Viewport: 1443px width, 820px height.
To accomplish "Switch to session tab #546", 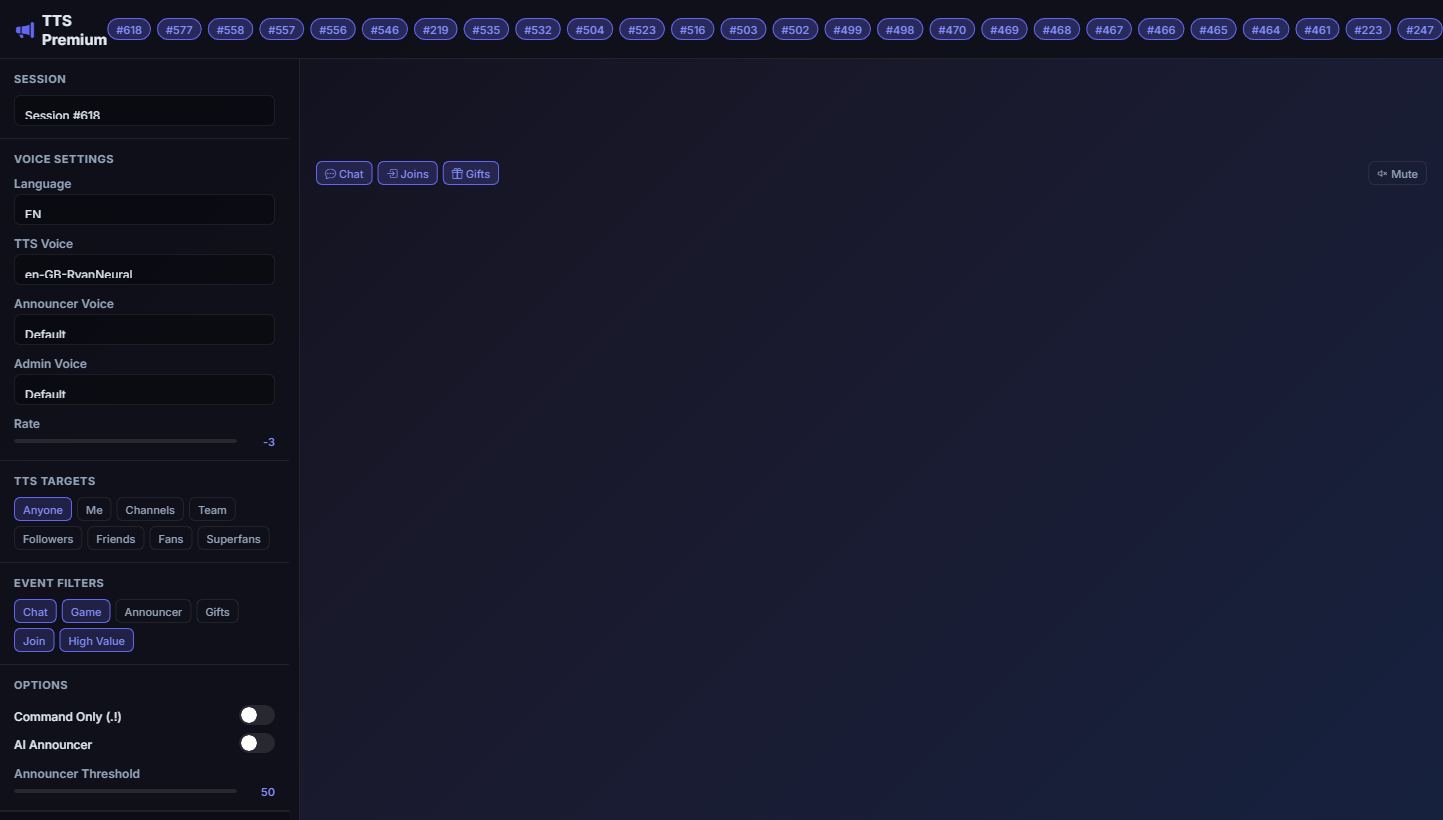I will coord(385,30).
